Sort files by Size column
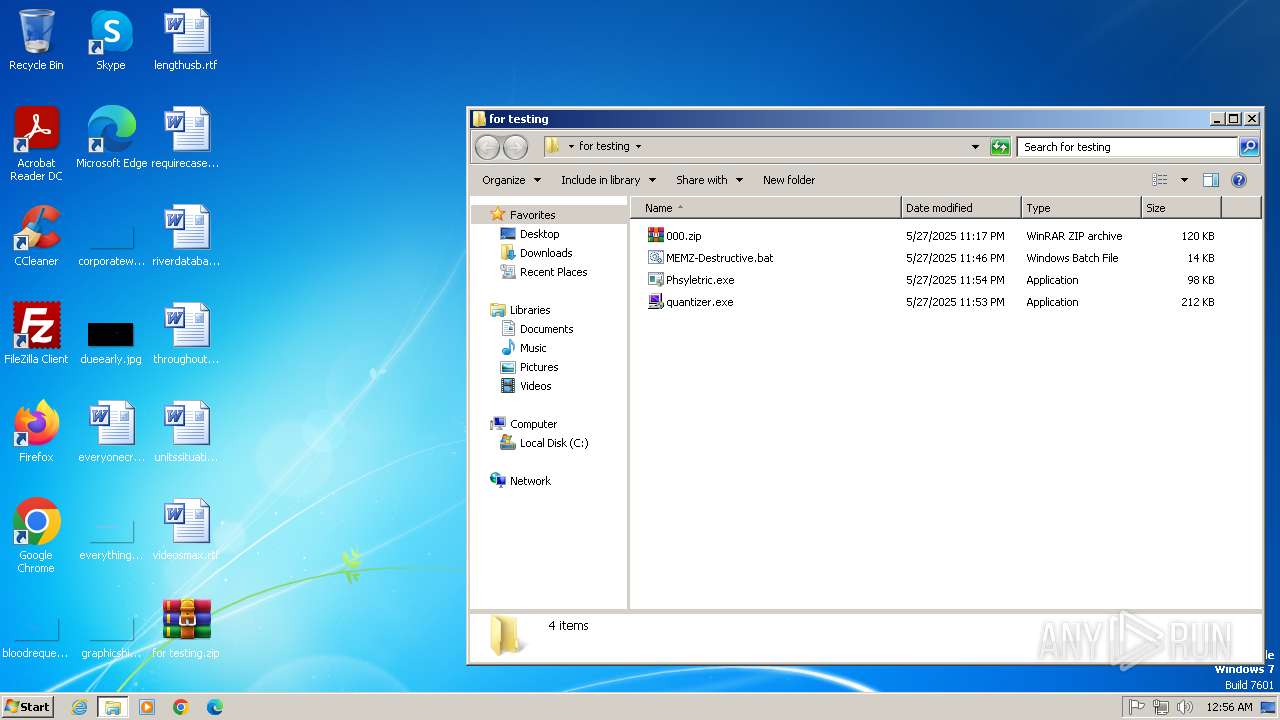Viewport: 1280px width, 720px height. 1181,208
